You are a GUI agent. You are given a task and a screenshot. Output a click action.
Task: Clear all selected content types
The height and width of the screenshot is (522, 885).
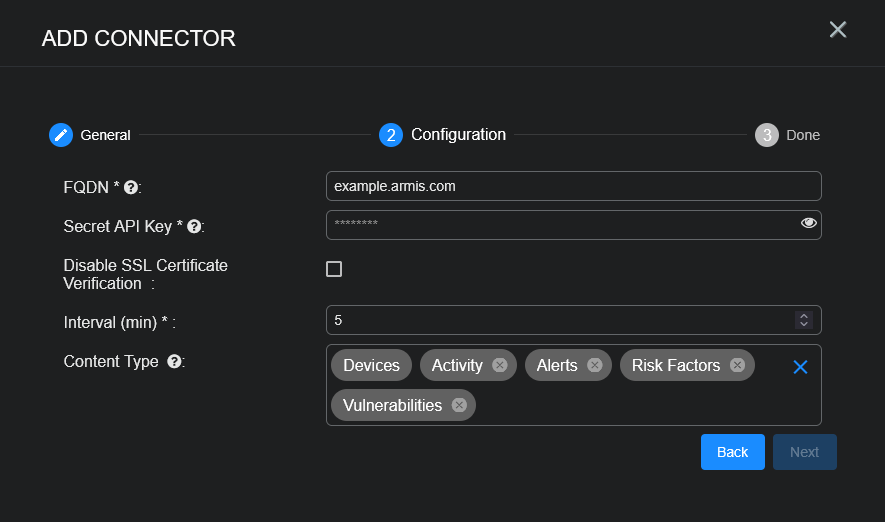pyautogui.click(x=800, y=367)
